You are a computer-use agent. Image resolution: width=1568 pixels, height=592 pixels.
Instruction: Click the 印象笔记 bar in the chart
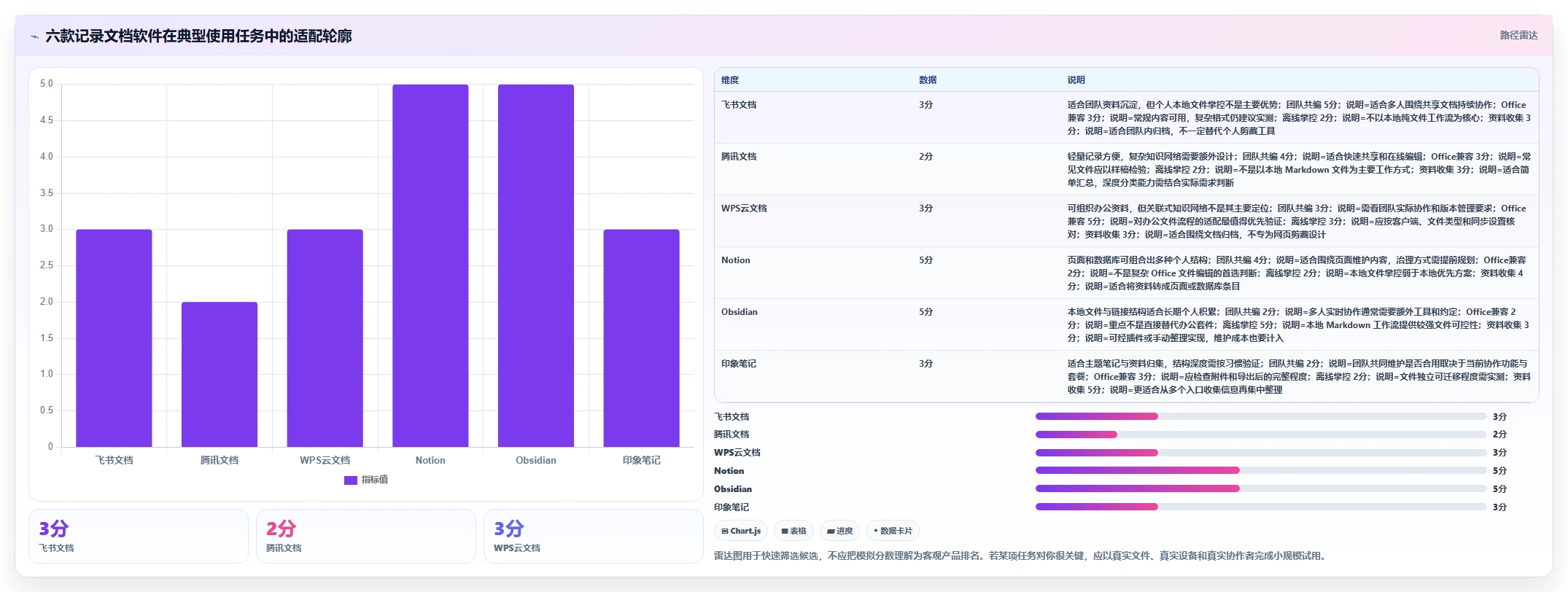[641, 338]
